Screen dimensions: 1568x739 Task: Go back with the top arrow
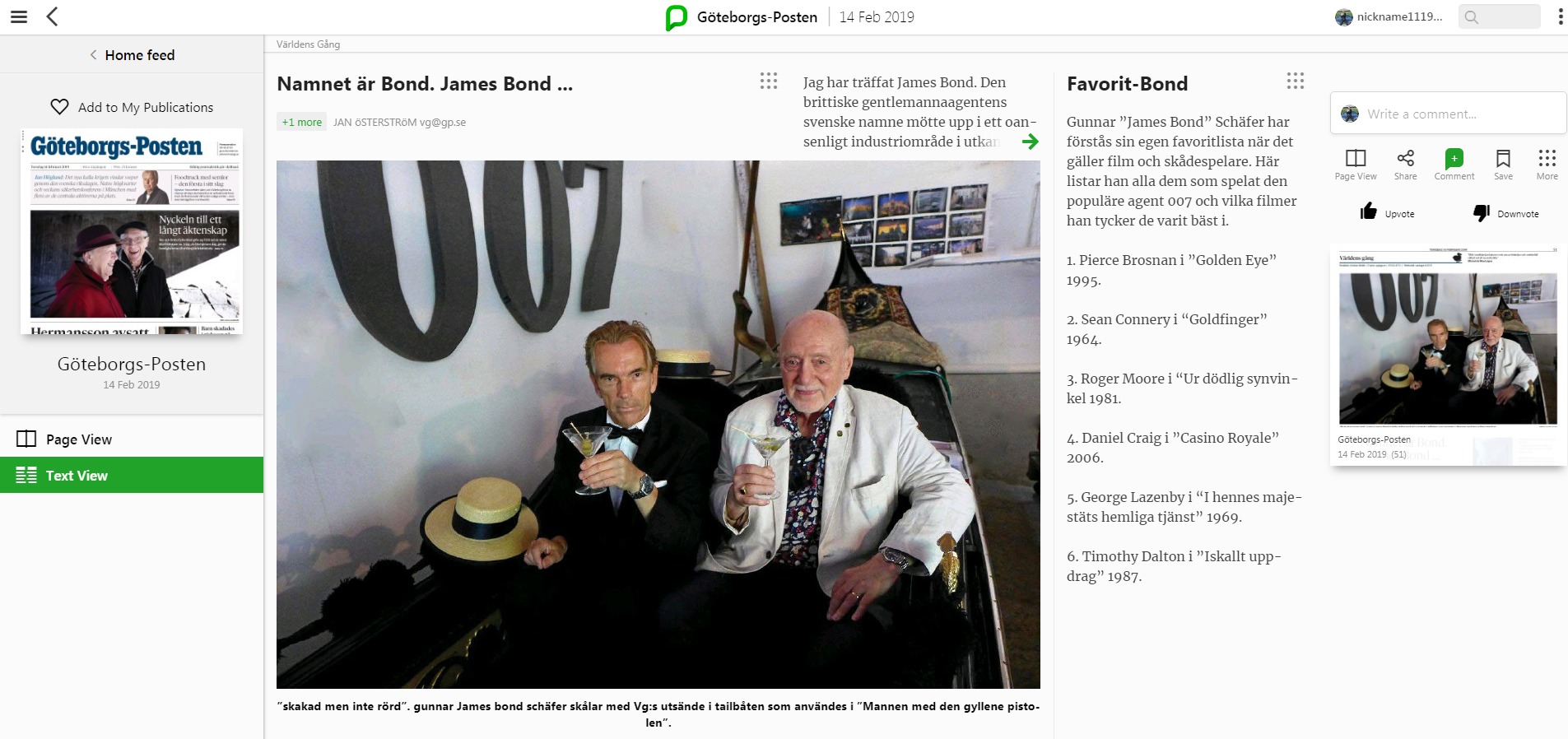click(53, 16)
